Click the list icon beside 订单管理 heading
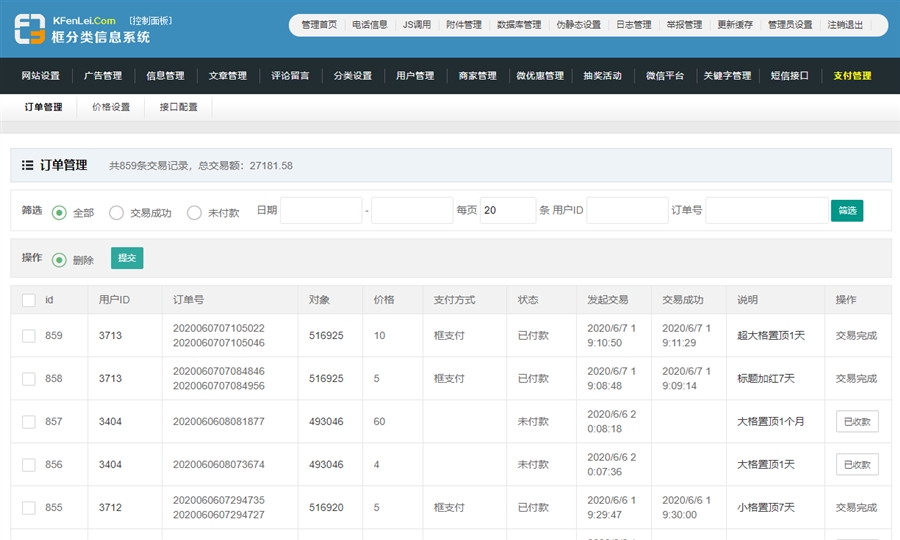Viewport: 900px width, 540px height. 28,165
